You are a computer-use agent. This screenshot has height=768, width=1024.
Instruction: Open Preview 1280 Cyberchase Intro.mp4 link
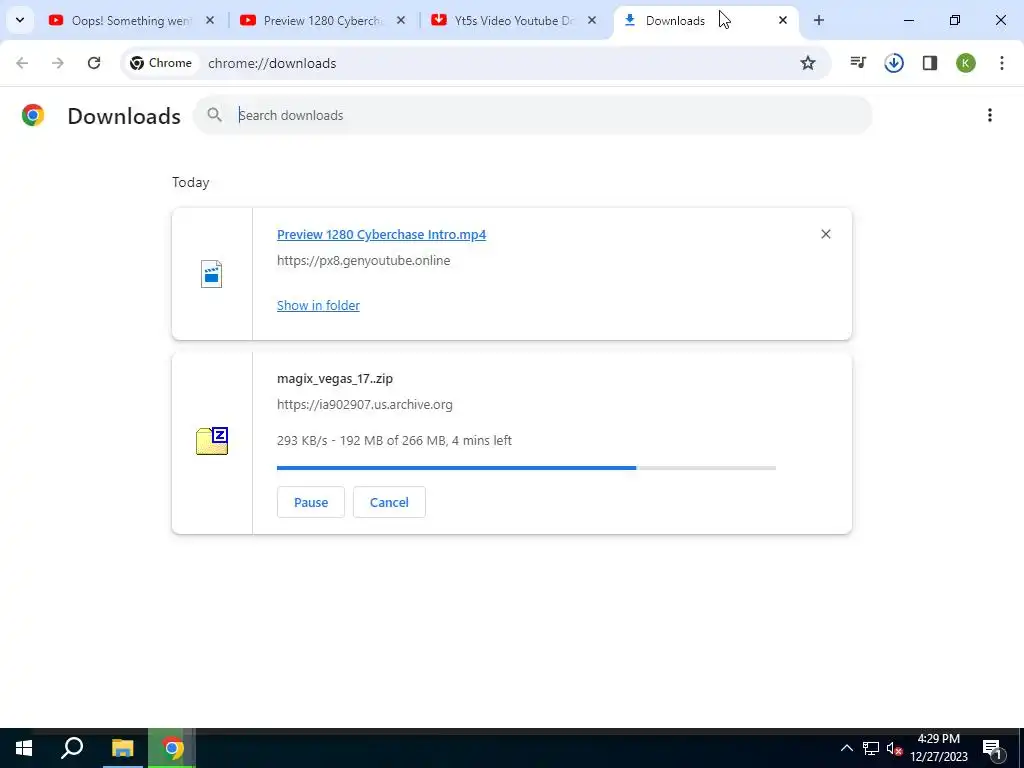[x=381, y=234]
